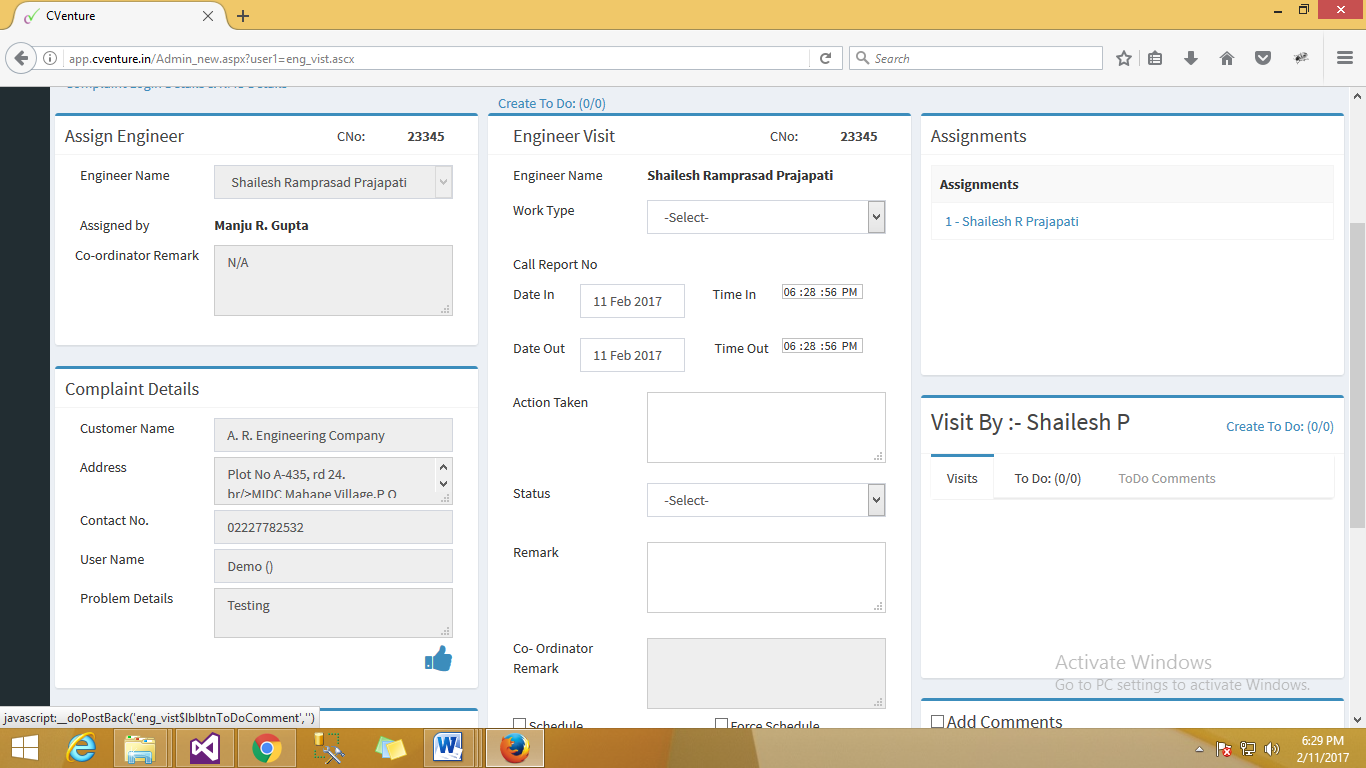
Task: Click the Co-ordinator Remark field showing N/A
Action: tap(333, 280)
